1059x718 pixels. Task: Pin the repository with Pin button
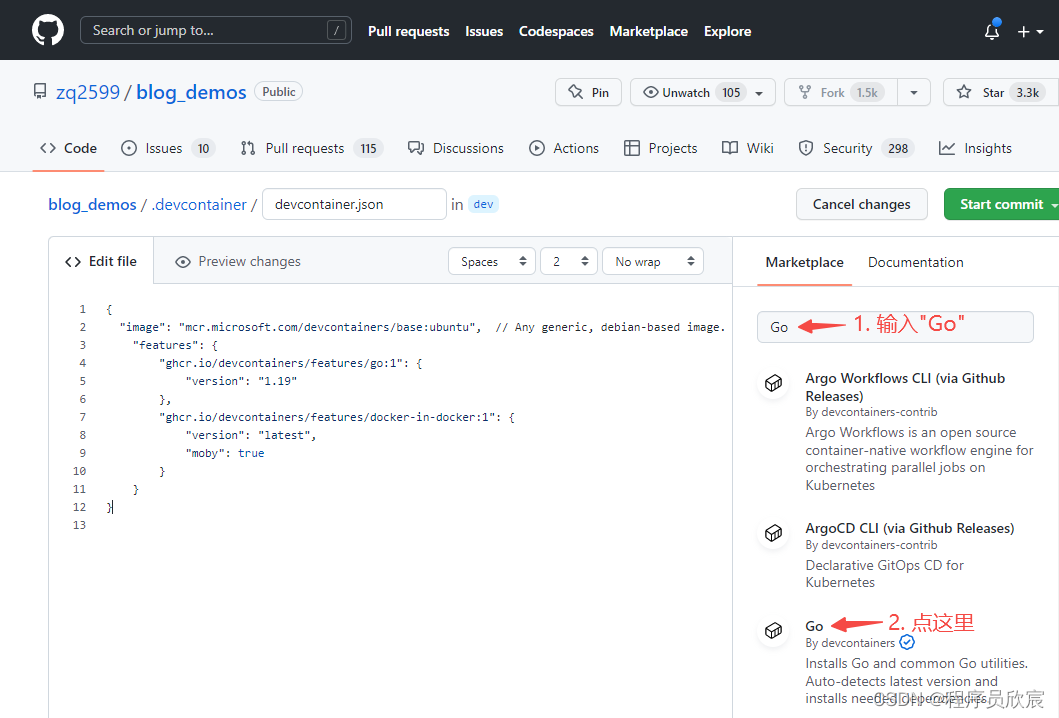click(x=588, y=93)
